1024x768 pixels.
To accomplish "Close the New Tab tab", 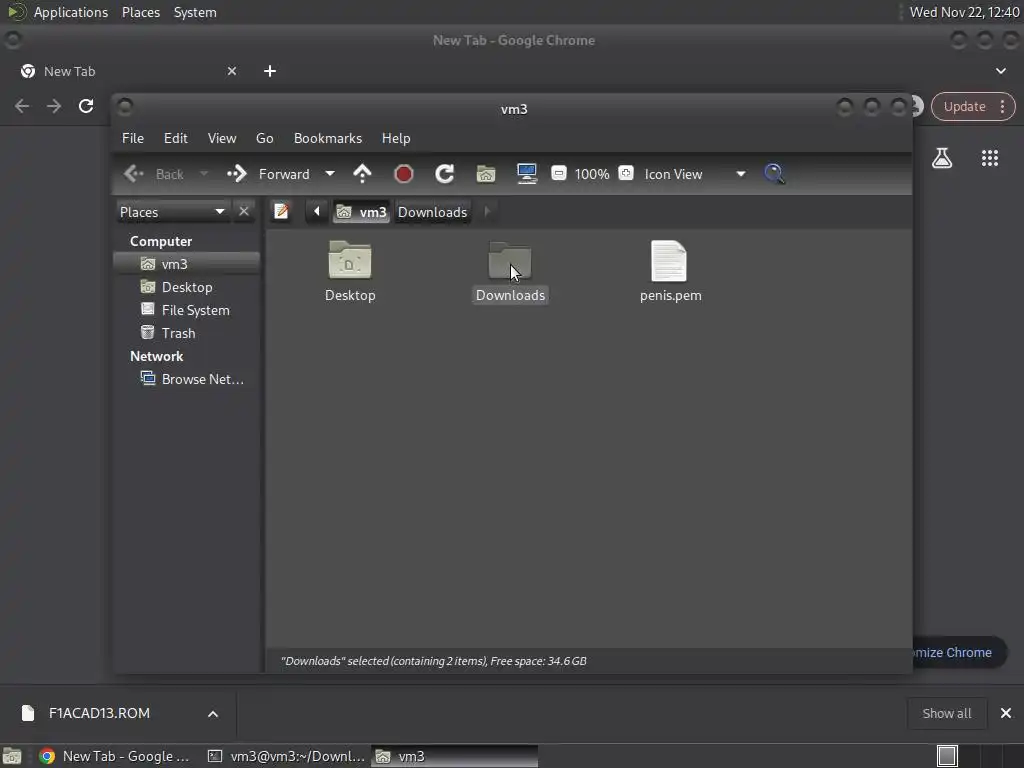I will tap(232, 71).
